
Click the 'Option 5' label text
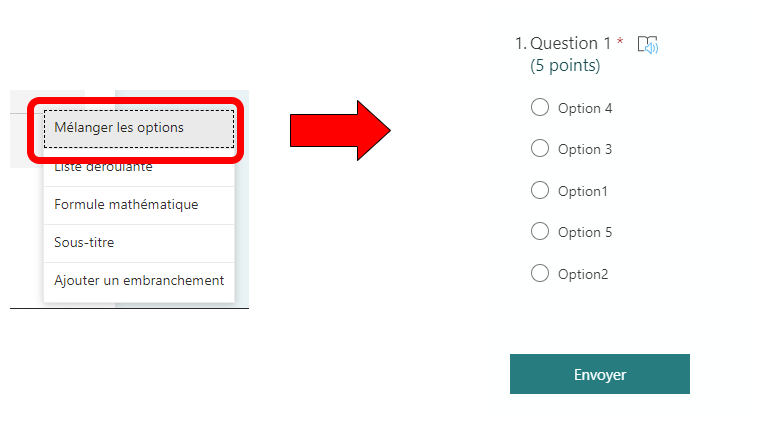tap(585, 232)
